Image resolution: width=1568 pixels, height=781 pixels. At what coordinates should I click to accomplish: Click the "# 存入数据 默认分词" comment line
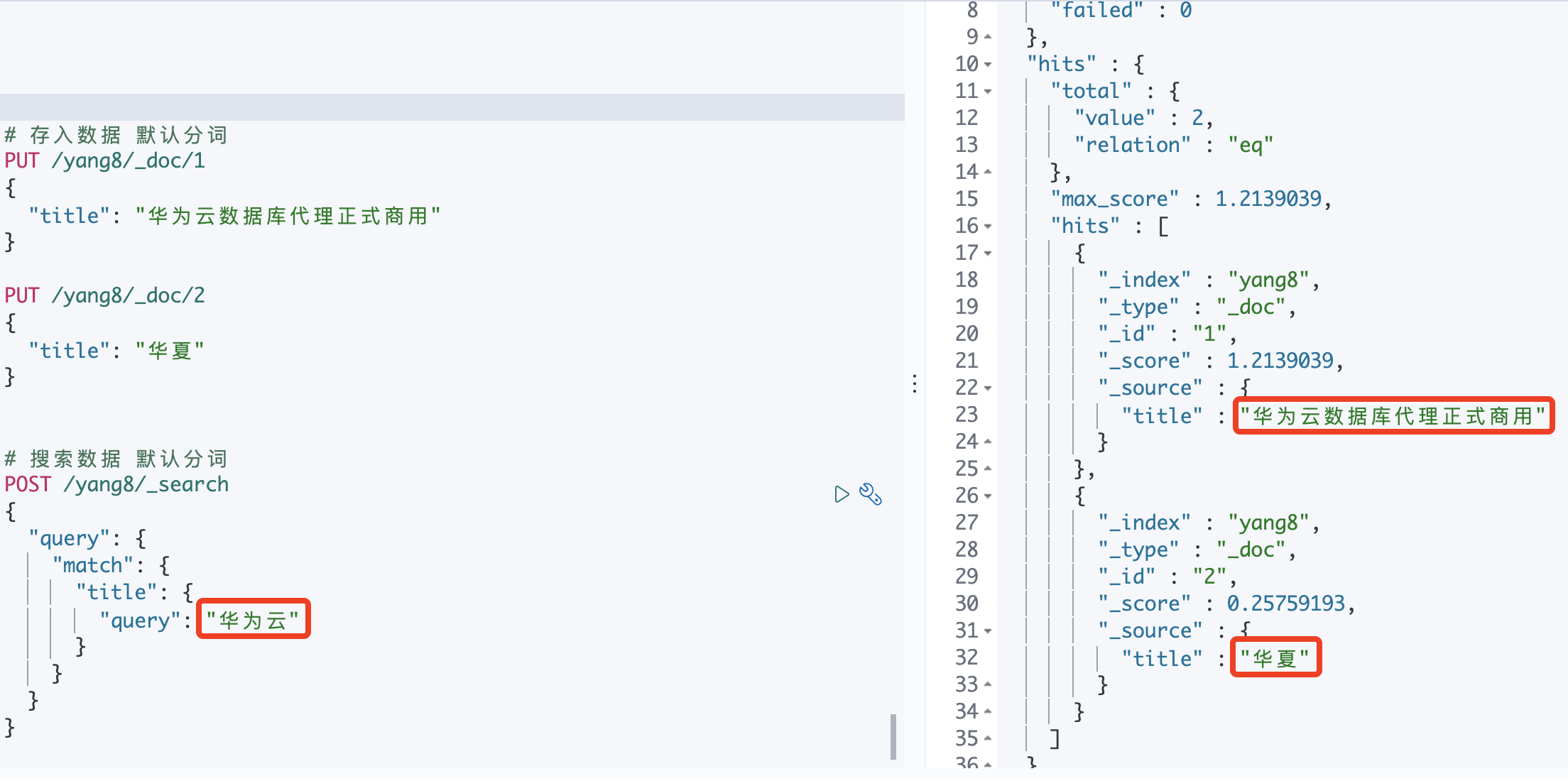116,134
